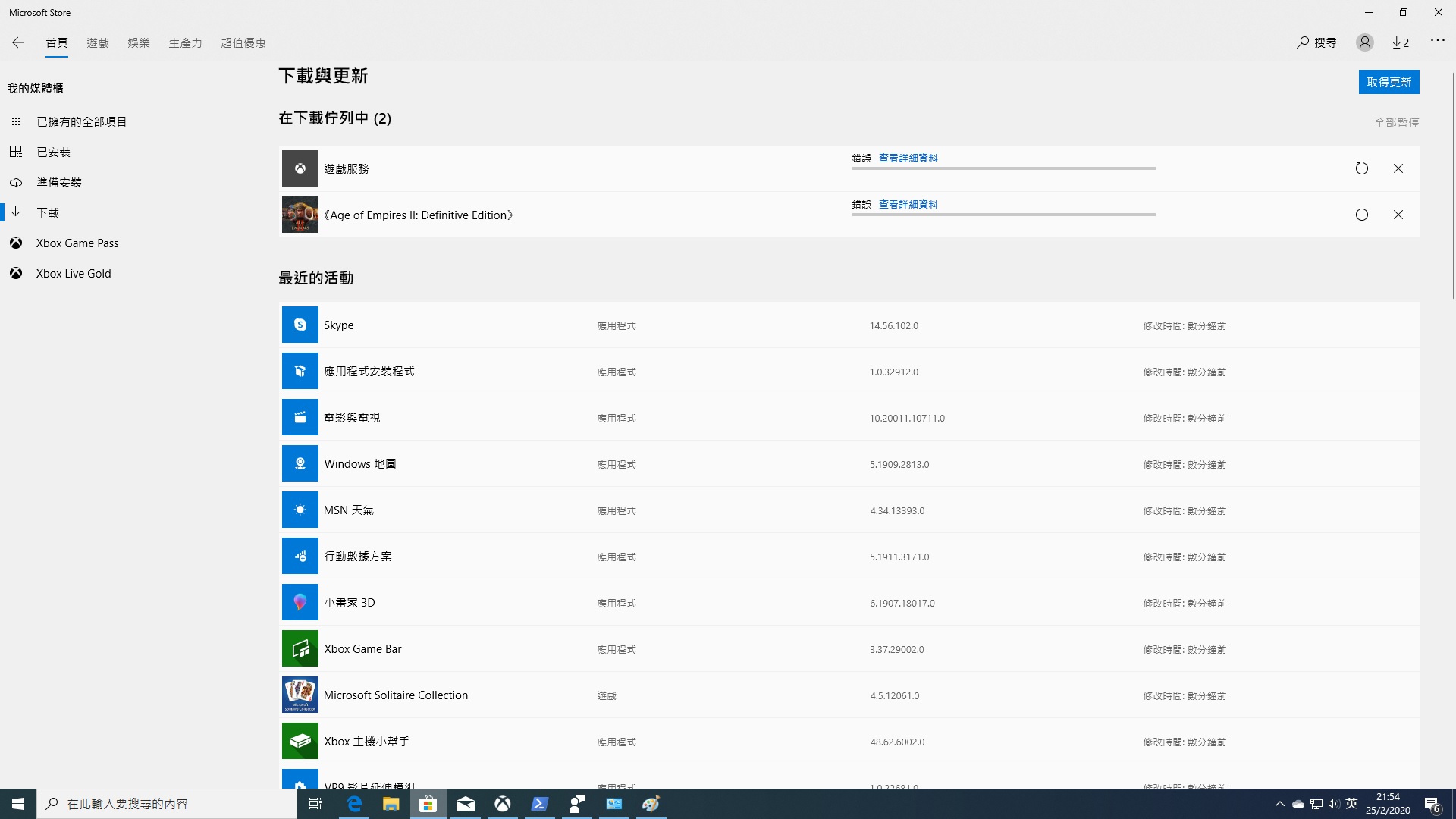Open the user account profile icon

point(1364,42)
